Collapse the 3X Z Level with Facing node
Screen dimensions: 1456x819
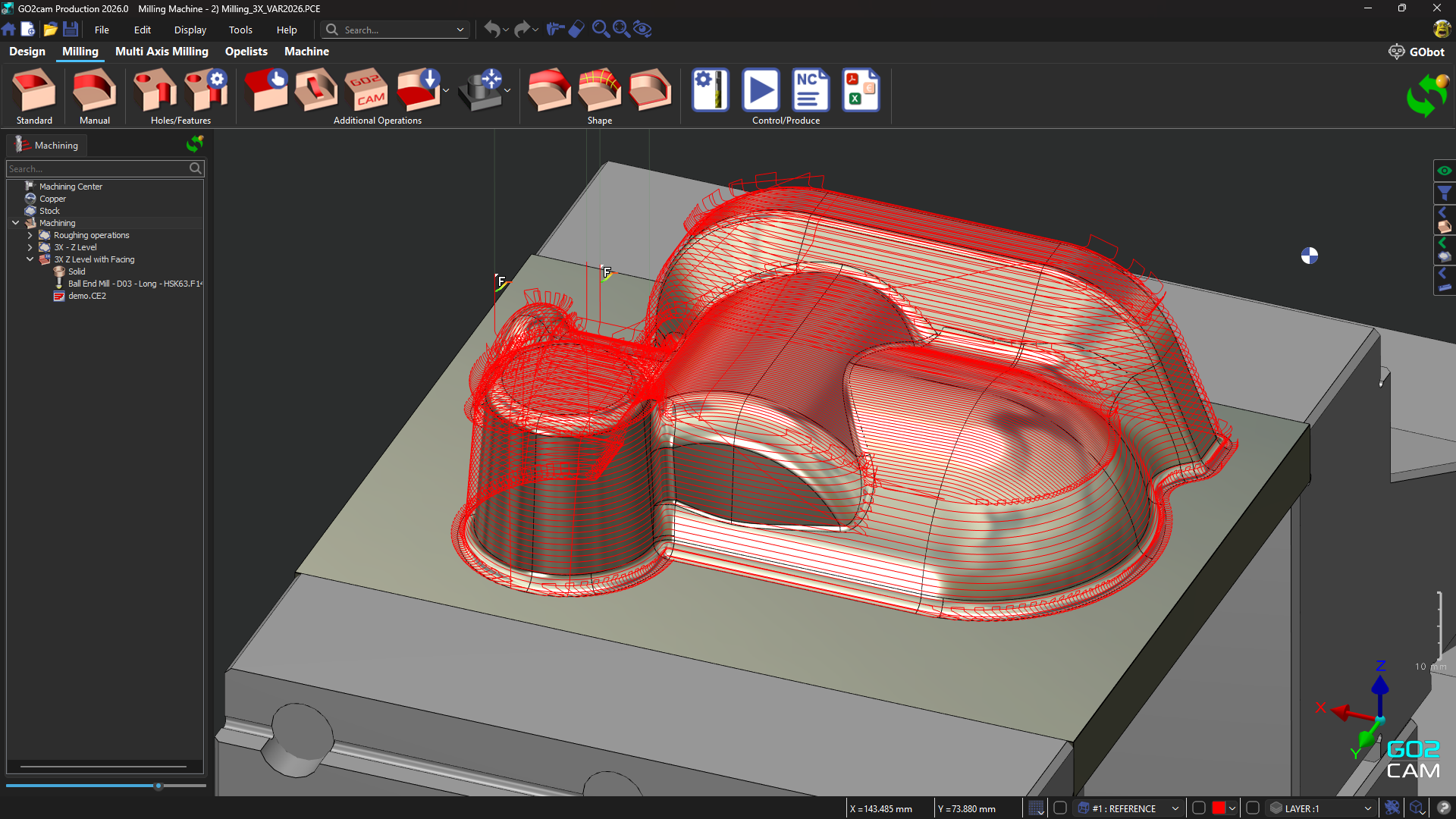pyautogui.click(x=30, y=259)
